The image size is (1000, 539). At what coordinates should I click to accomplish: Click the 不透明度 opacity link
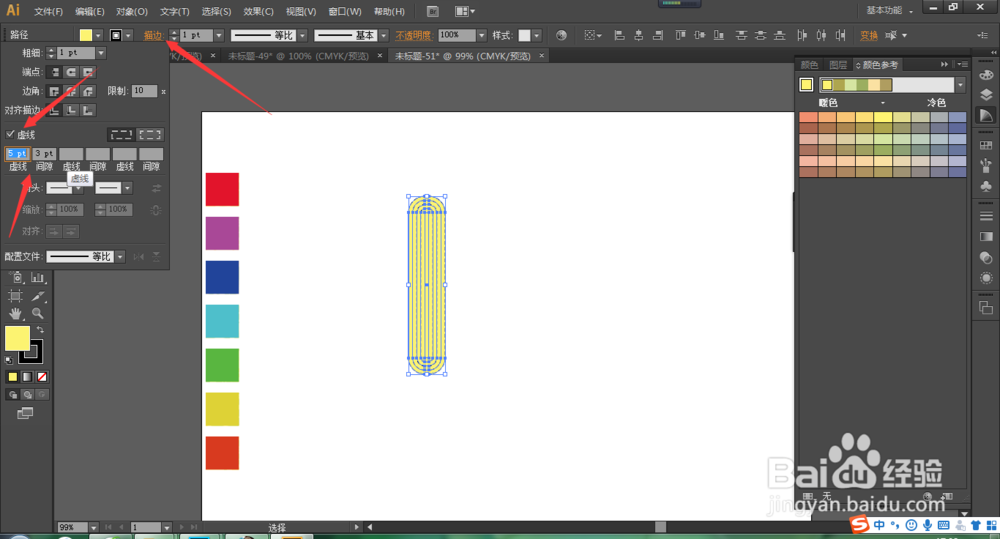pos(413,36)
